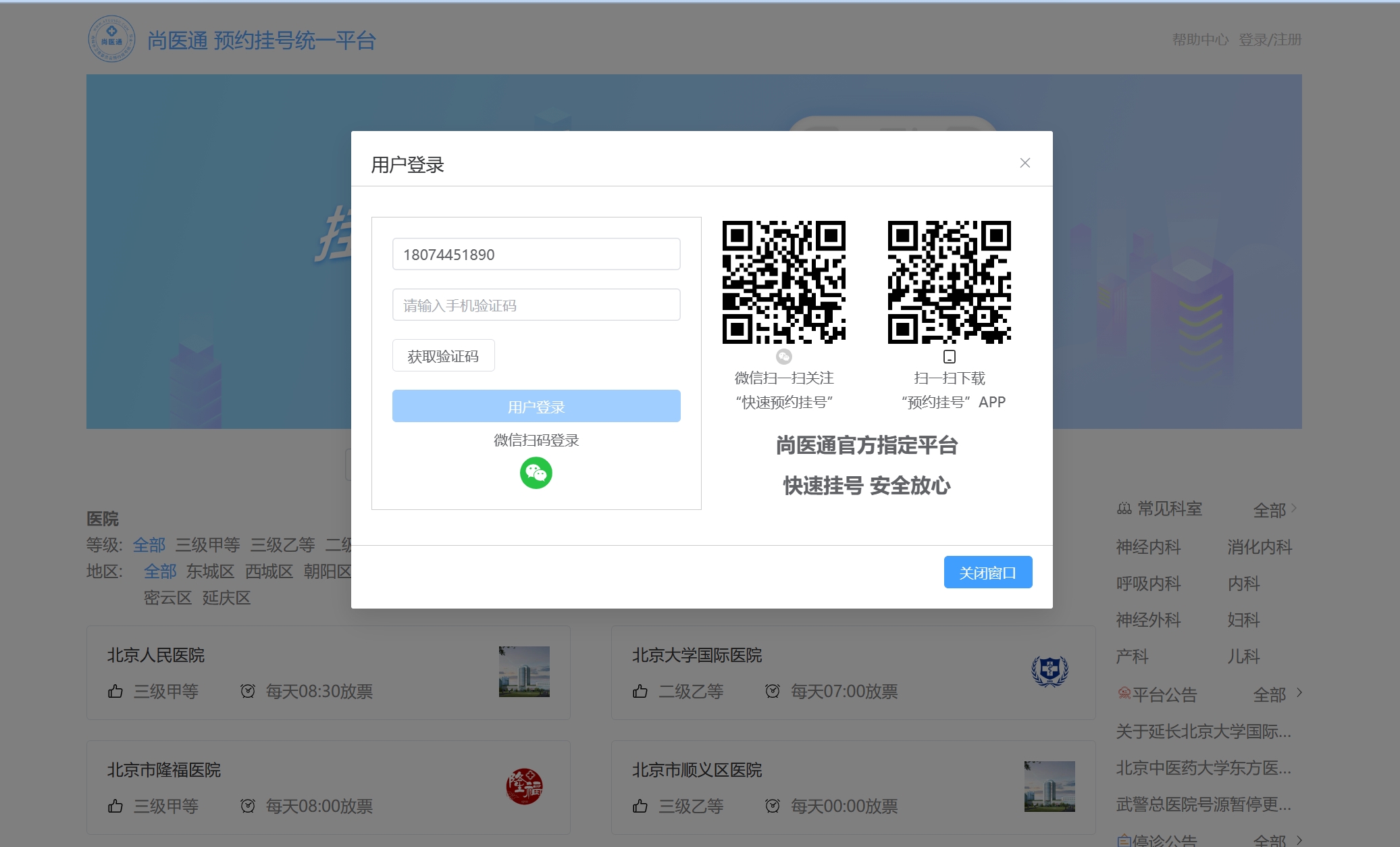Open the 北京市顺义区医院 building thumbnail

click(x=1049, y=786)
